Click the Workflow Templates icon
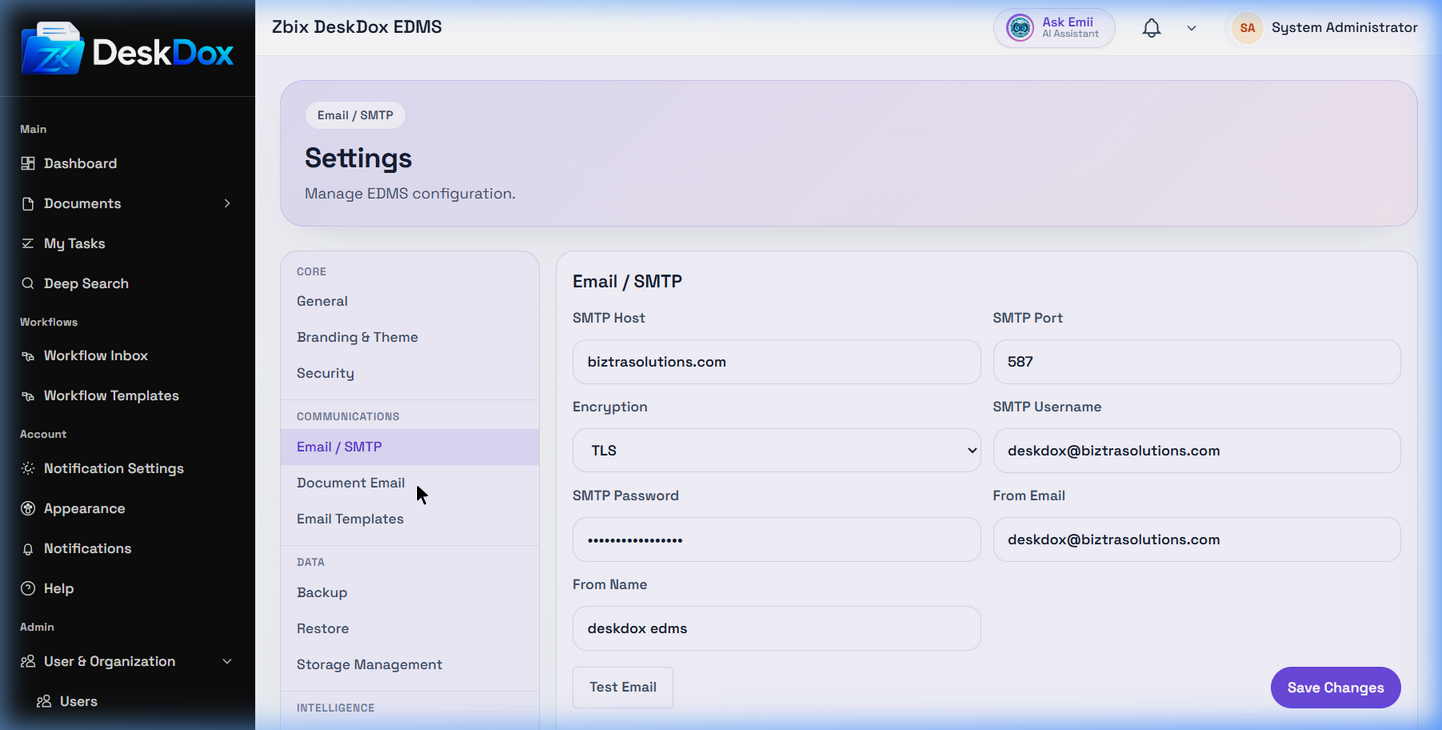The image size is (1442, 730). tap(28, 395)
